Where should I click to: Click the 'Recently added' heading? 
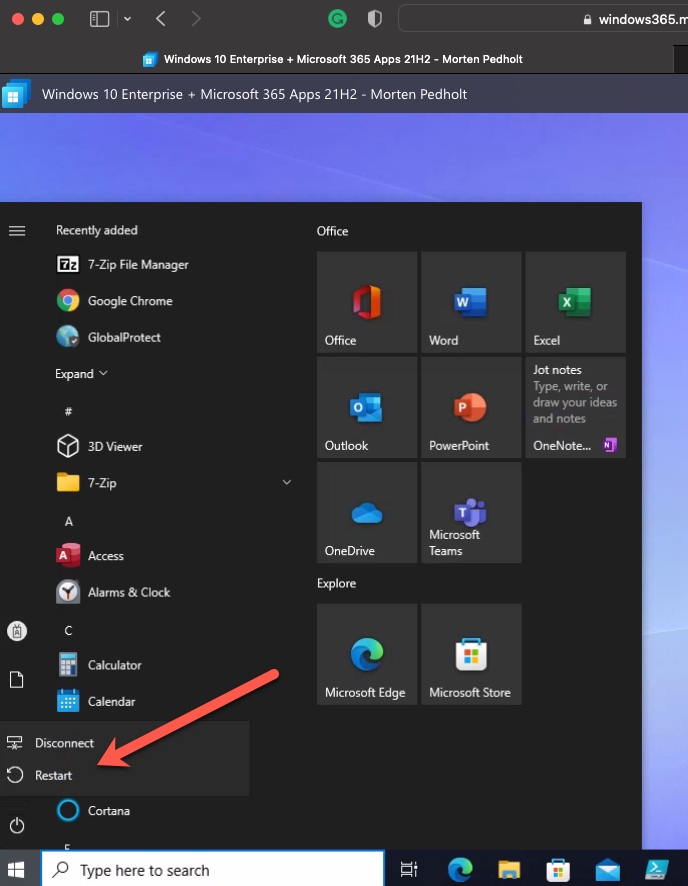tap(97, 230)
